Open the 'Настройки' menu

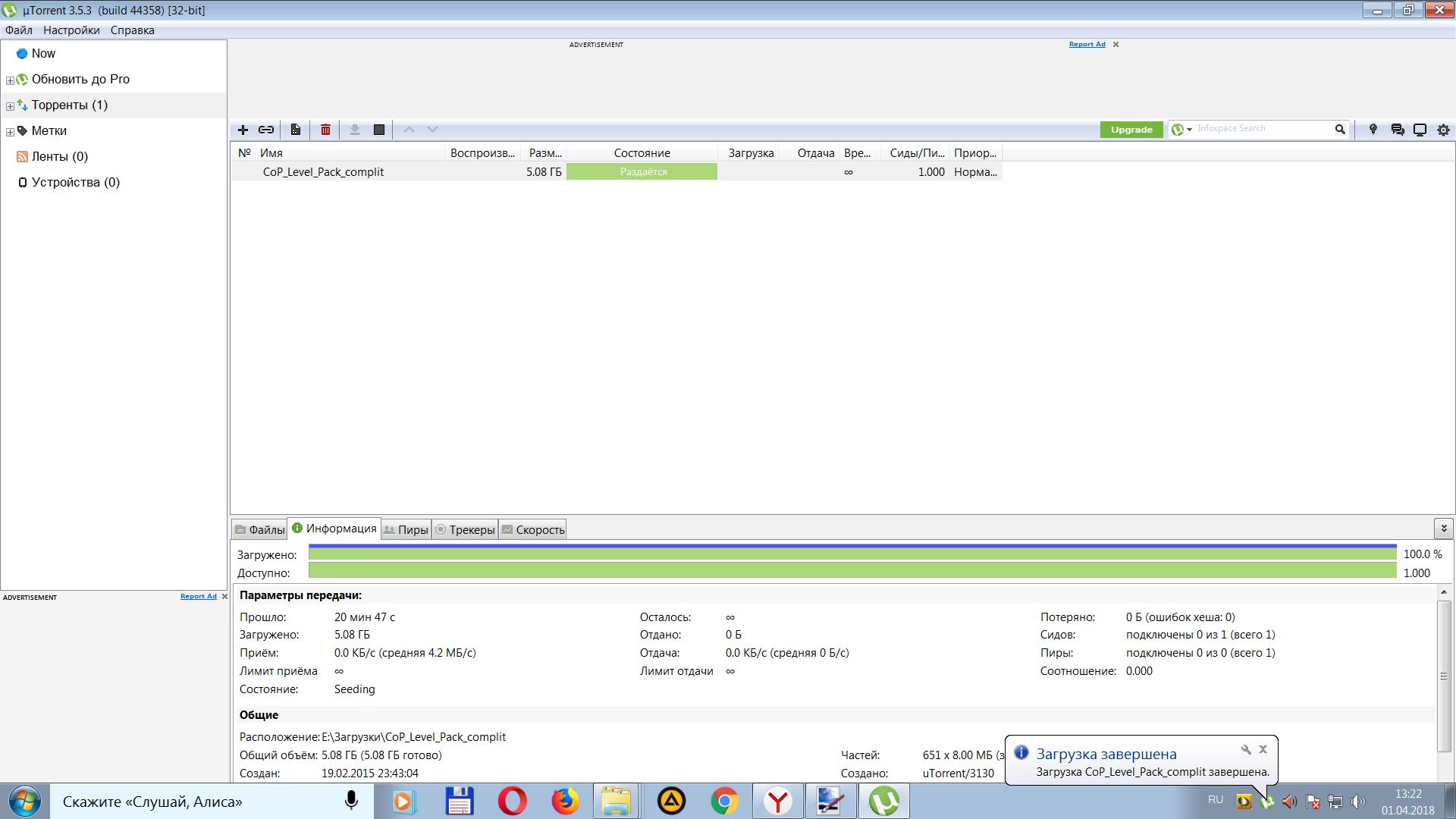coord(71,30)
